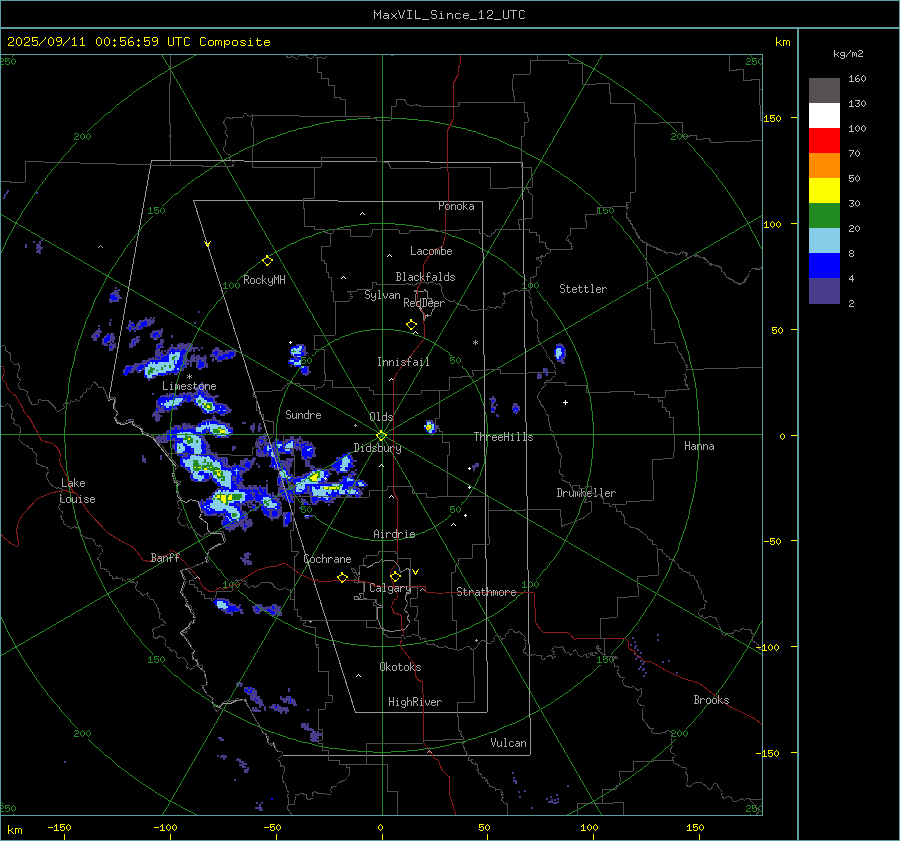Viewport: 900px width, 841px height.
Task: Click the Cochrane city label
Action: click(327, 559)
